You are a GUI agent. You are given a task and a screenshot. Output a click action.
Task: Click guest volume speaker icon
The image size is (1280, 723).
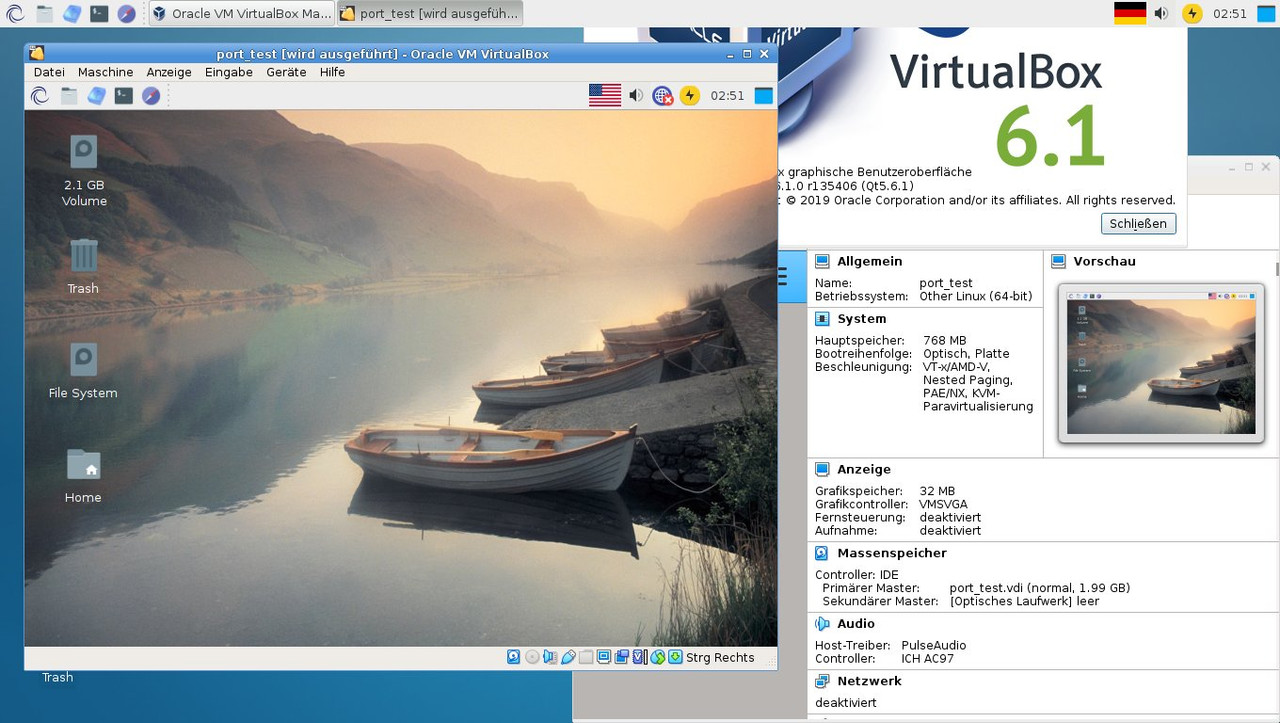(635, 96)
